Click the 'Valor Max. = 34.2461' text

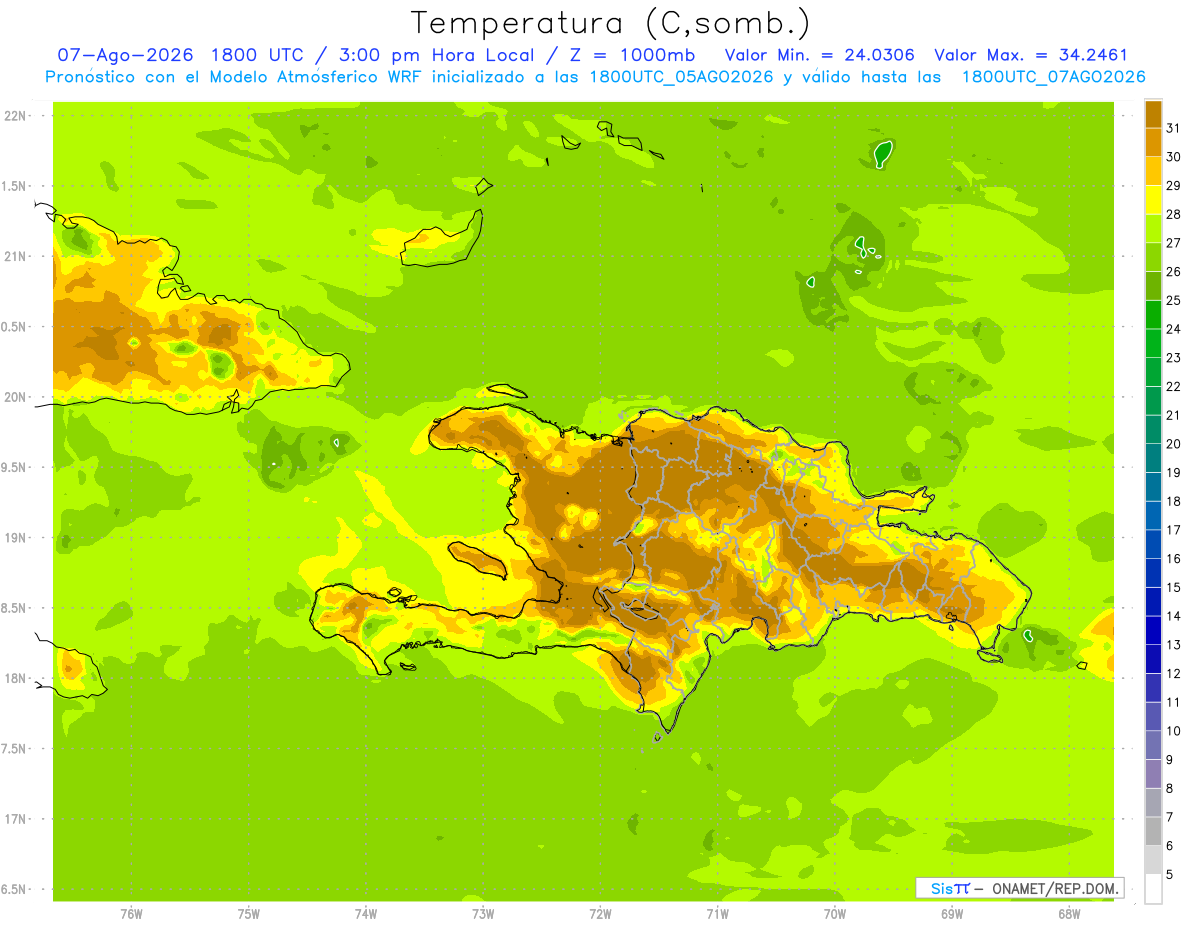[1030, 55]
